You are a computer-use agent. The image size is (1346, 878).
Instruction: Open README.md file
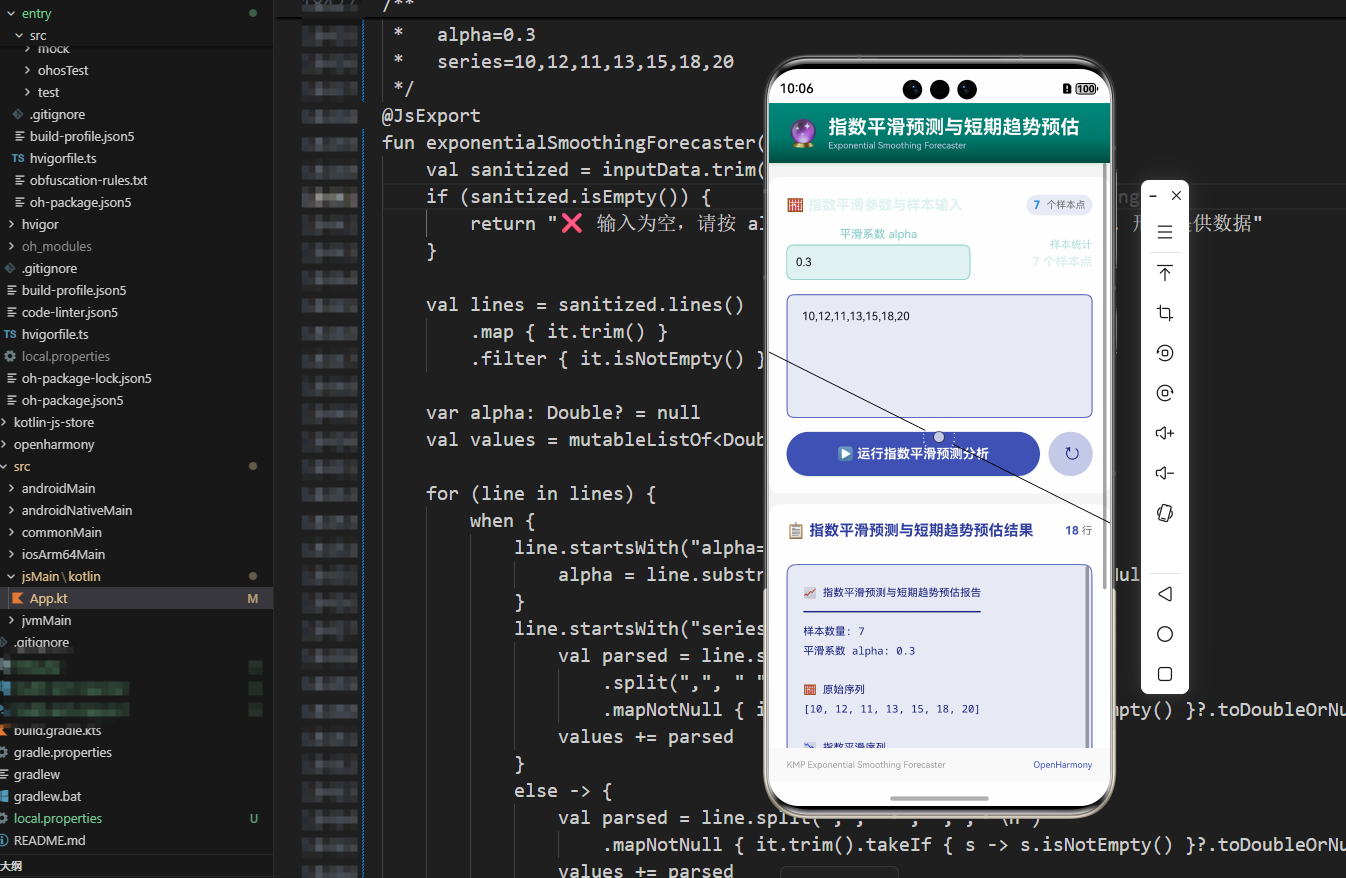(x=50, y=840)
